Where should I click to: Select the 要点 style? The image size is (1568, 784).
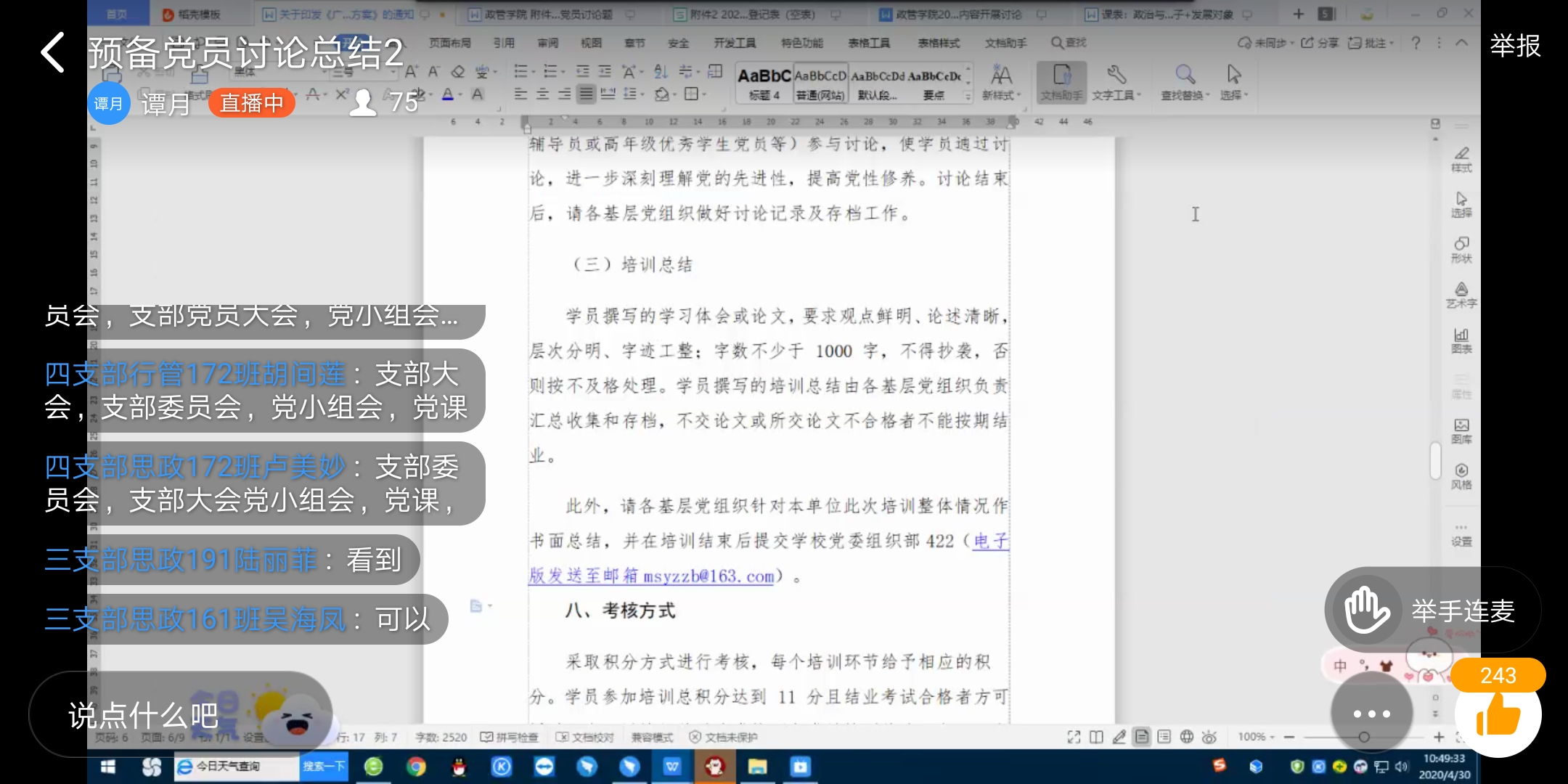(934, 83)
